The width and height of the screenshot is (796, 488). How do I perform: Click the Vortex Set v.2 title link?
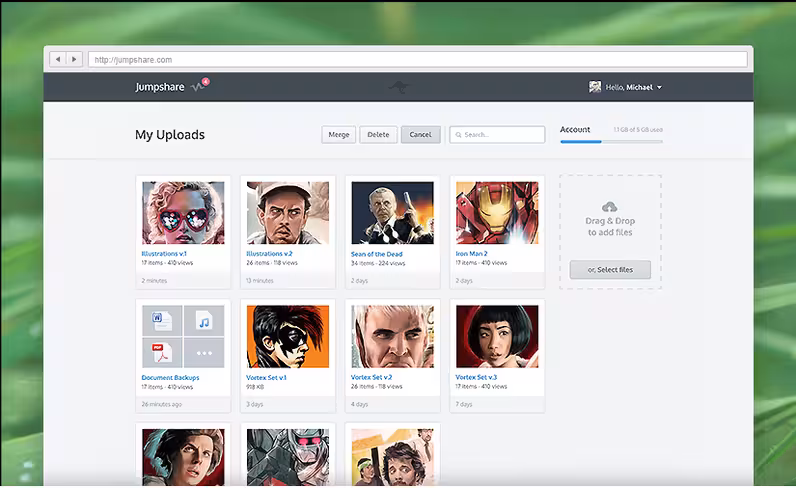372,377
